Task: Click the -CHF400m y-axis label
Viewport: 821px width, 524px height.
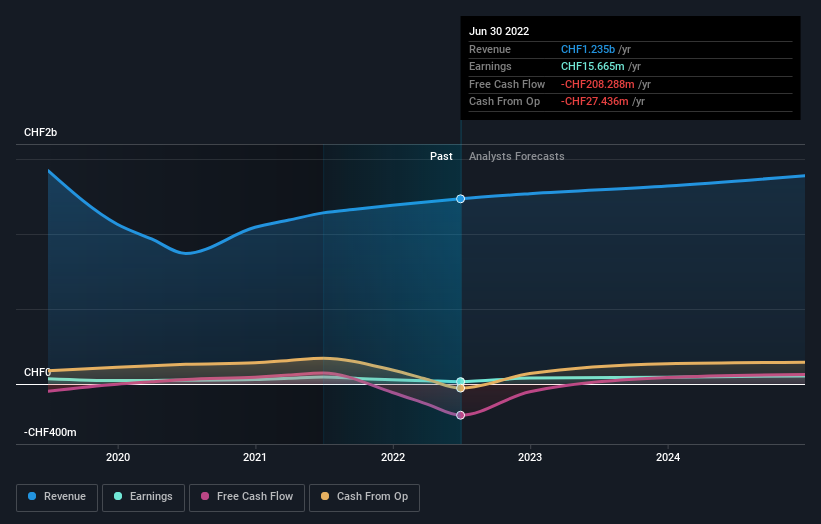Action: tap(50, 432)
